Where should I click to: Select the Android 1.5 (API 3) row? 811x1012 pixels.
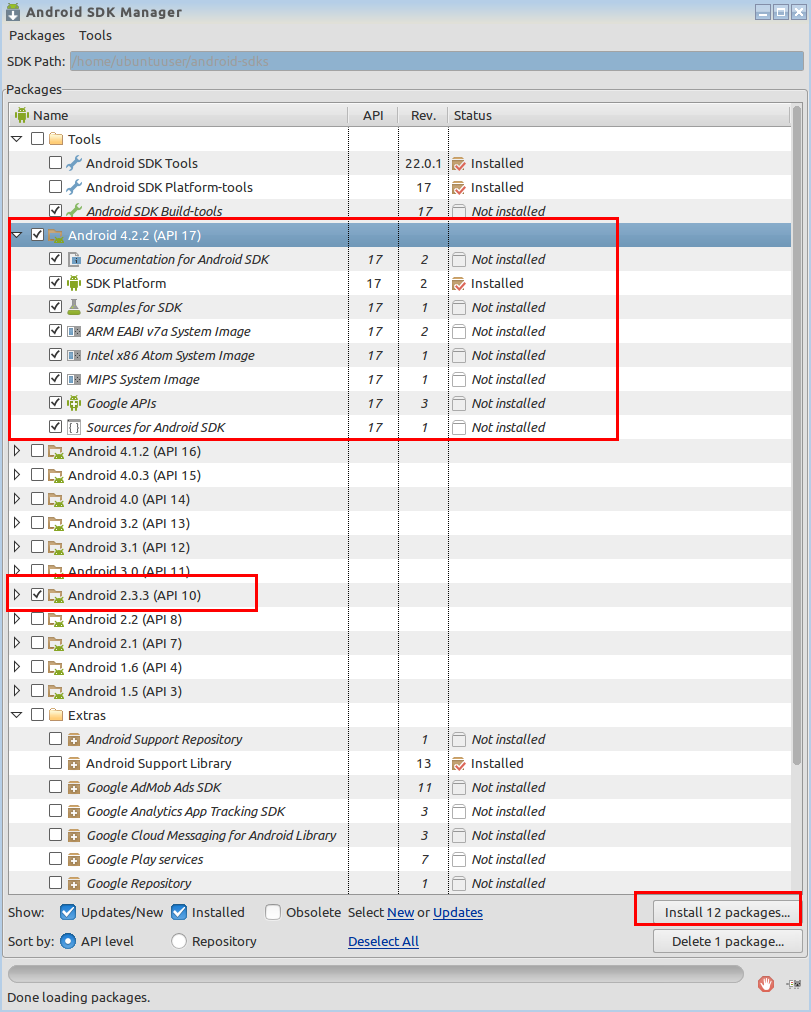click(400, 691)
